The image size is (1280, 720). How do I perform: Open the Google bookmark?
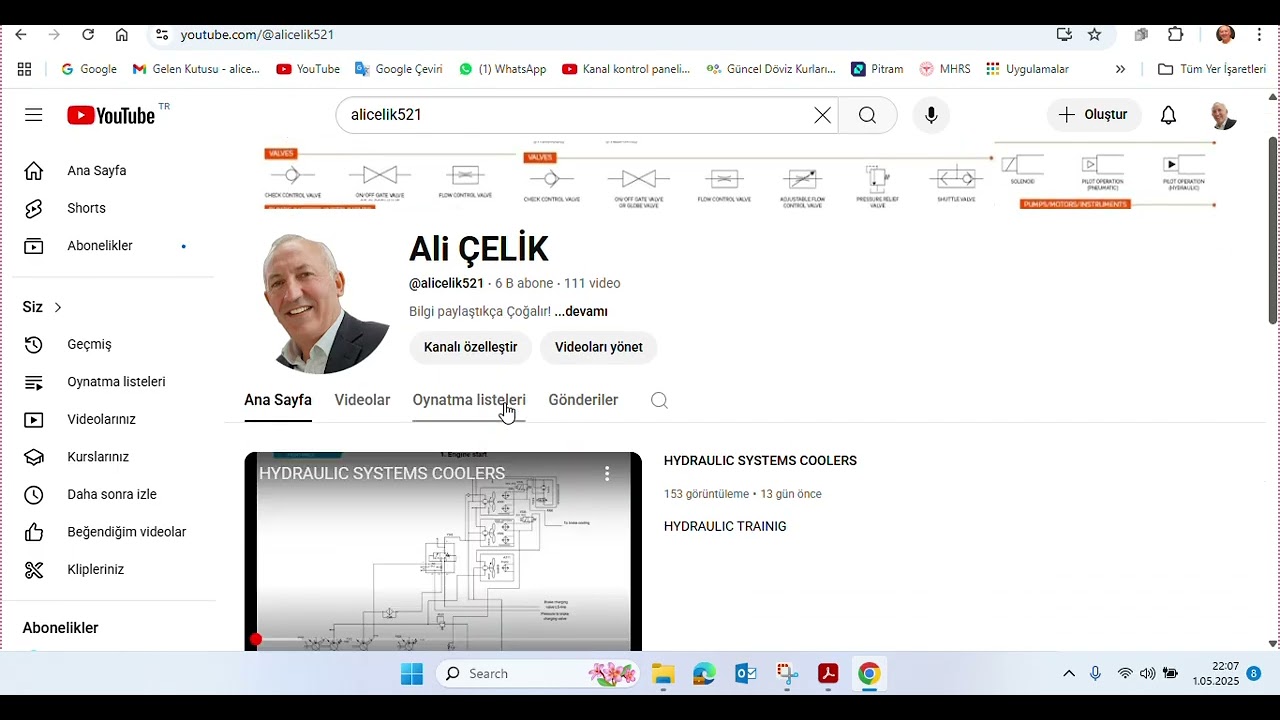click(x=89, y=69)
